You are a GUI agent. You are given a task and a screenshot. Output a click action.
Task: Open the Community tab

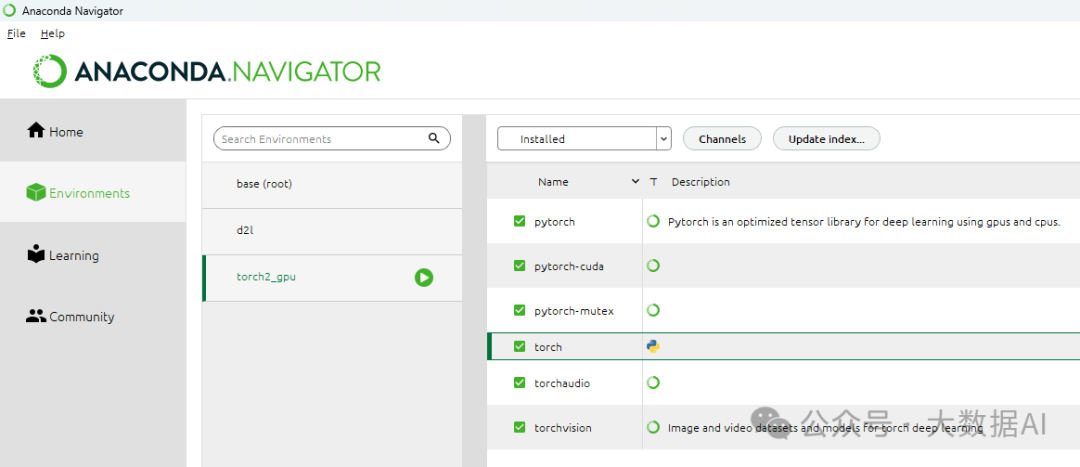point(93,317)
